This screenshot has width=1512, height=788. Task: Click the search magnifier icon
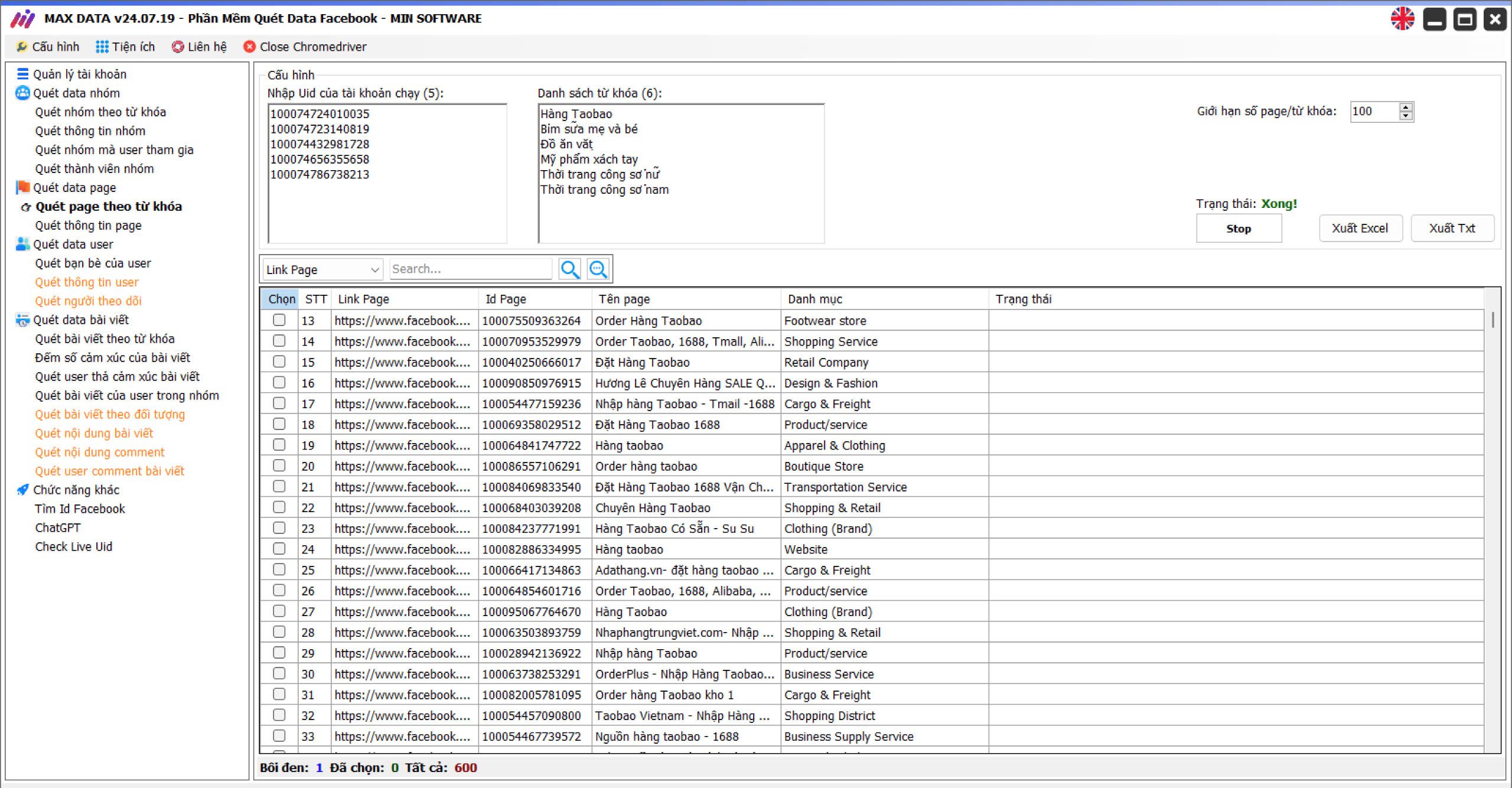coord(569,269)
